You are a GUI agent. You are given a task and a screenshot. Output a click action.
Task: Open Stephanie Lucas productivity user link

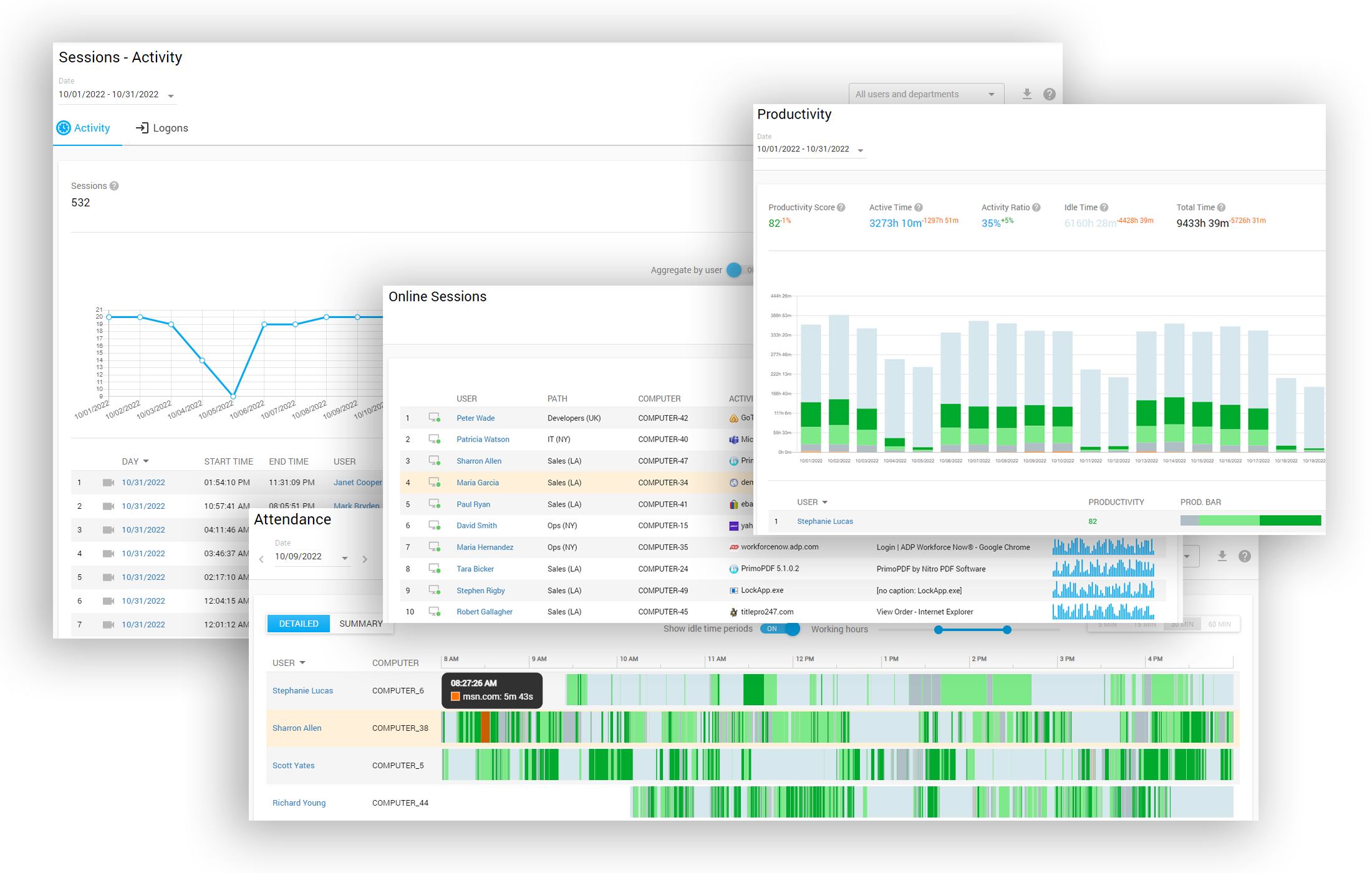(x=824, y=521)
